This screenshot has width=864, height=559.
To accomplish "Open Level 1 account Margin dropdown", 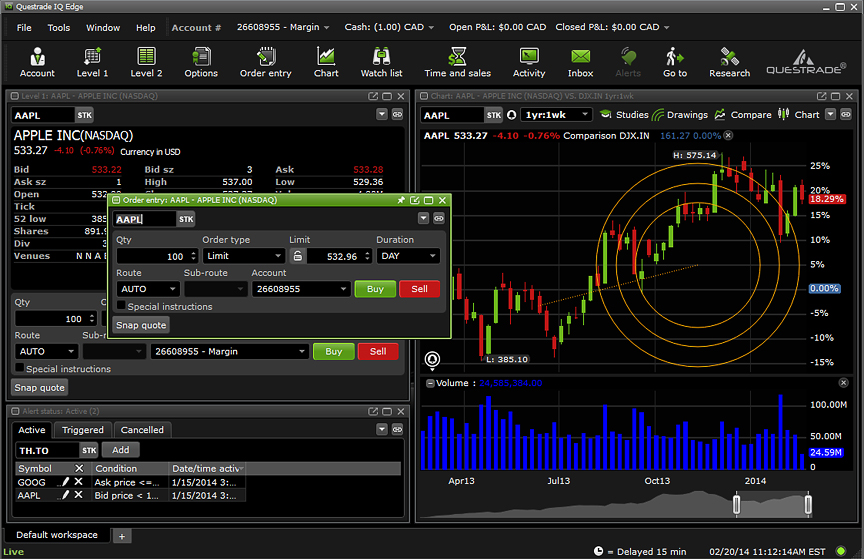I will (229, 351).
